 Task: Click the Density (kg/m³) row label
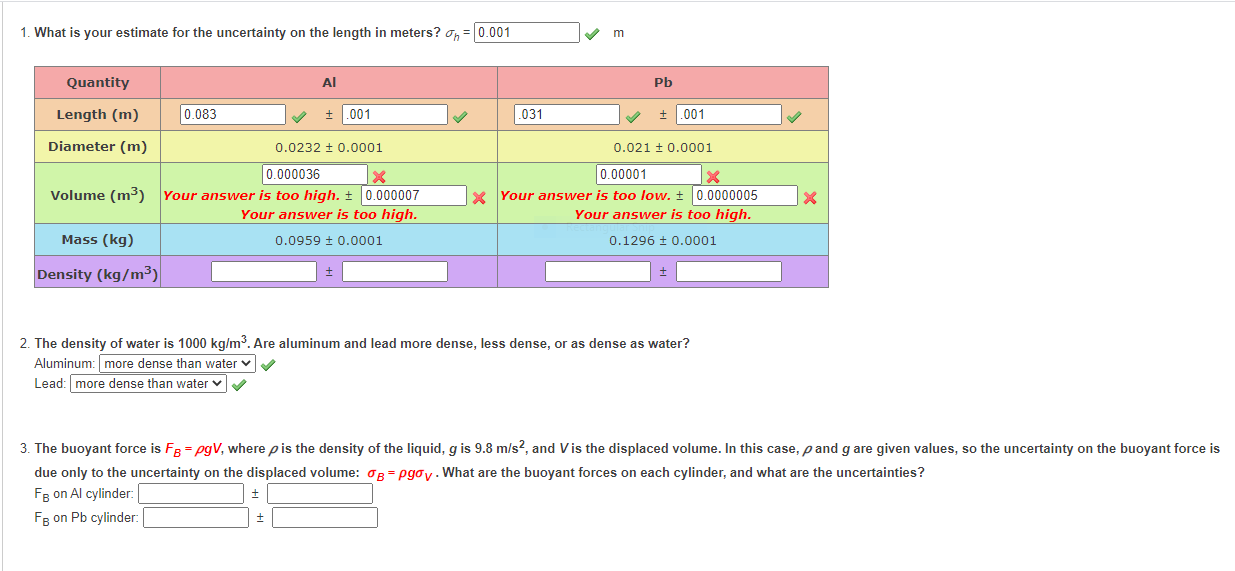98,272
